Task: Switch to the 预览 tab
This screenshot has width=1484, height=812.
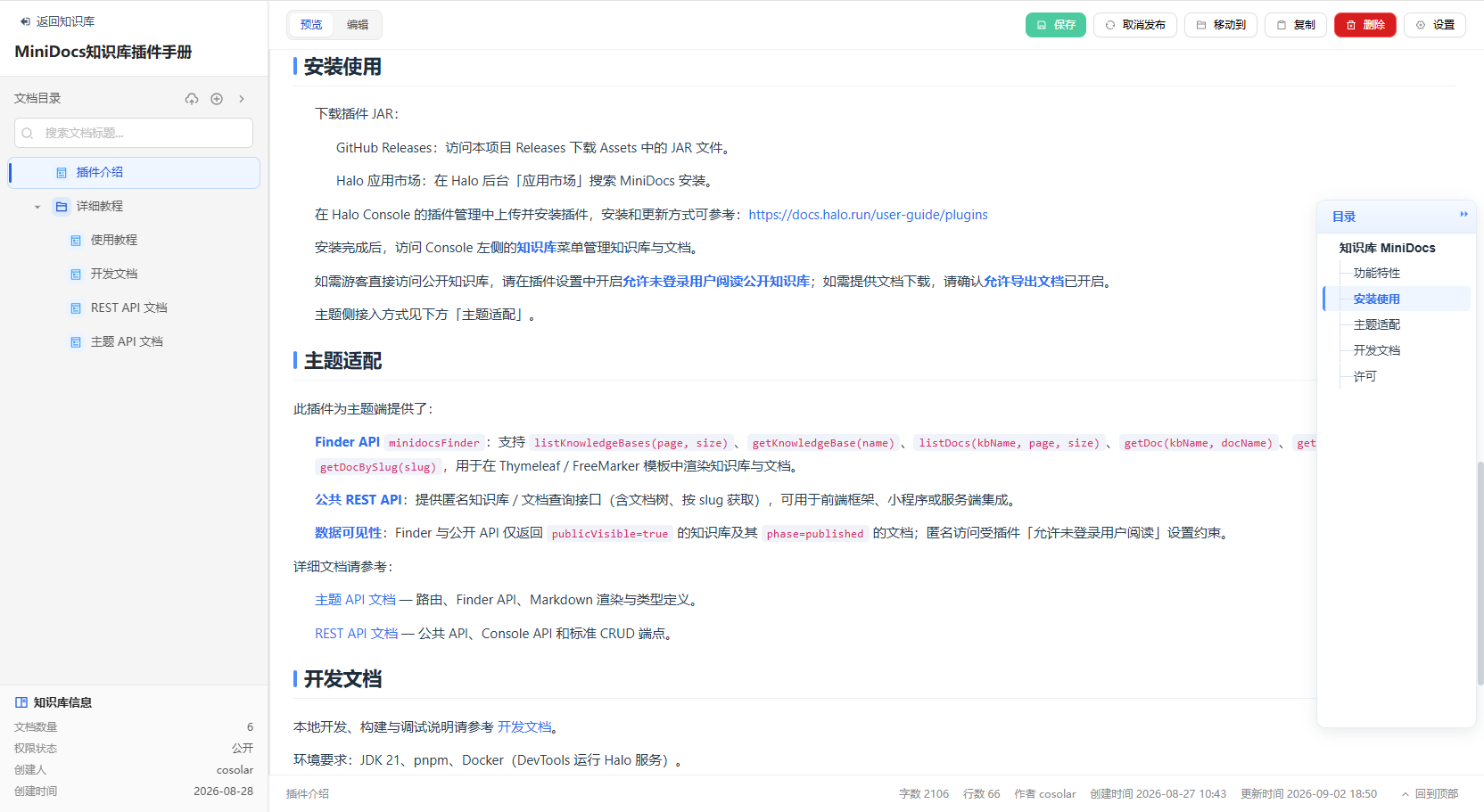Action: (311, 25)
